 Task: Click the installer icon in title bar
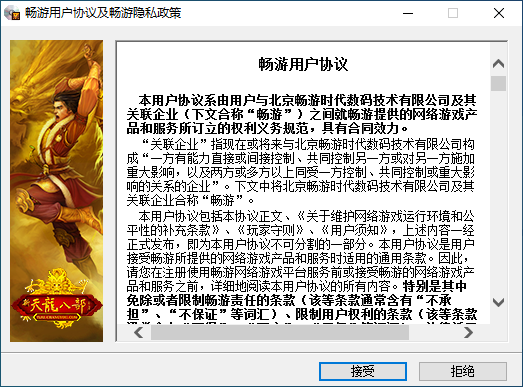[12, 13]
